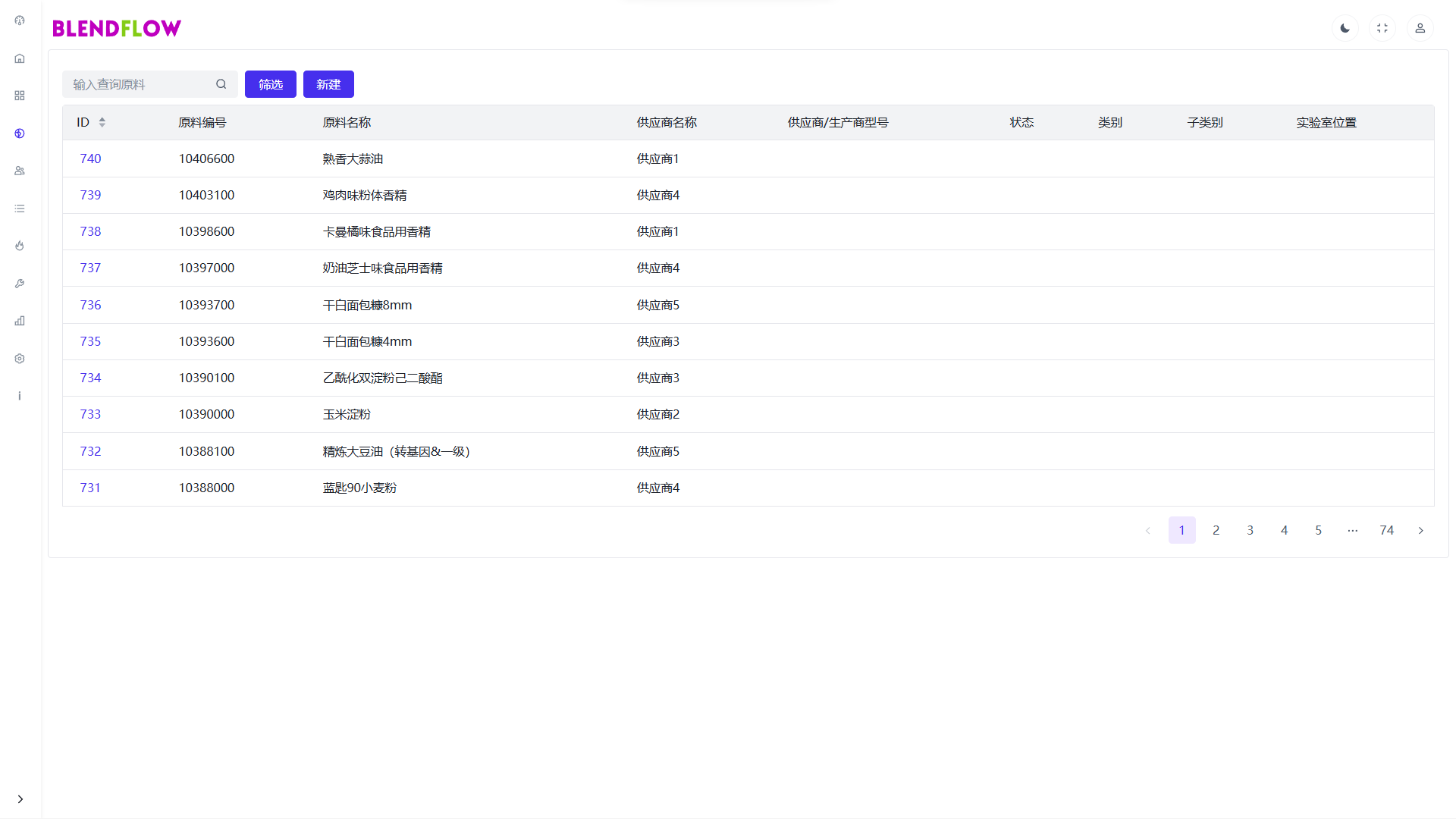Click the 新建 create button
1456x819 pixels.
coord(328,84)
